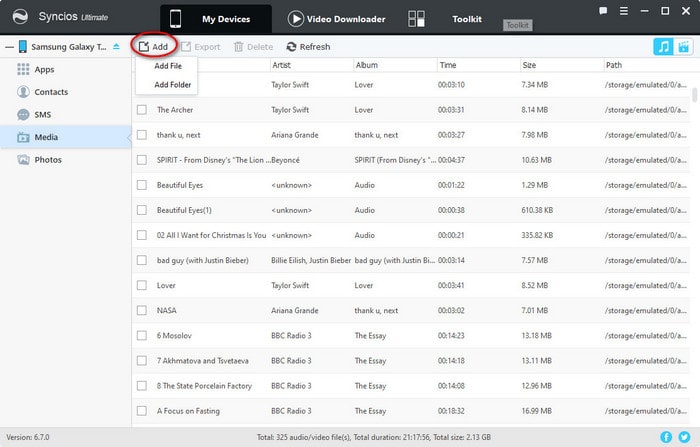Image resolution: width=700 pixels, height=447 pixels.
Task: Click the My Devices phone icon
Action: [175, 19]
